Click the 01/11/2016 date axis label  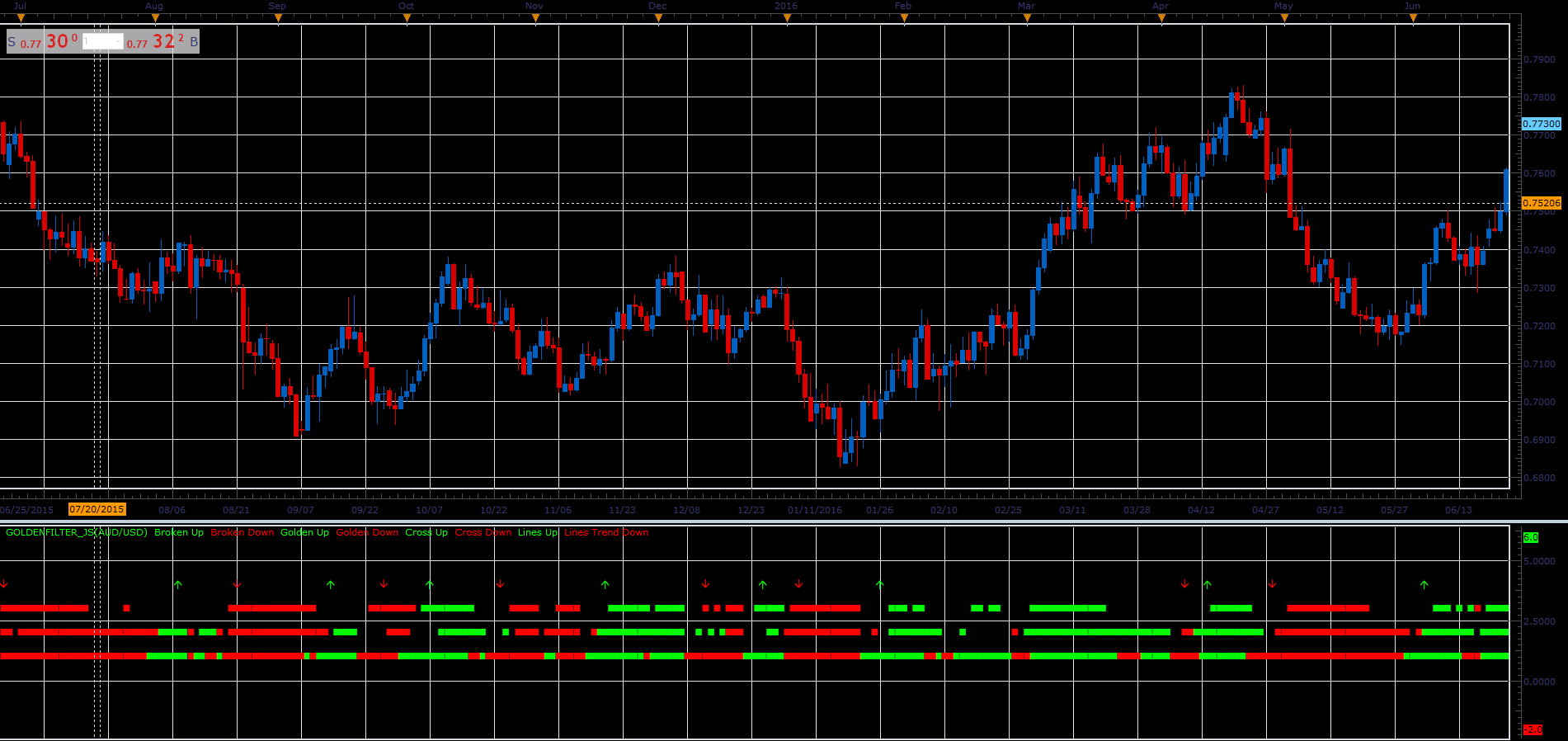point(815,510)
